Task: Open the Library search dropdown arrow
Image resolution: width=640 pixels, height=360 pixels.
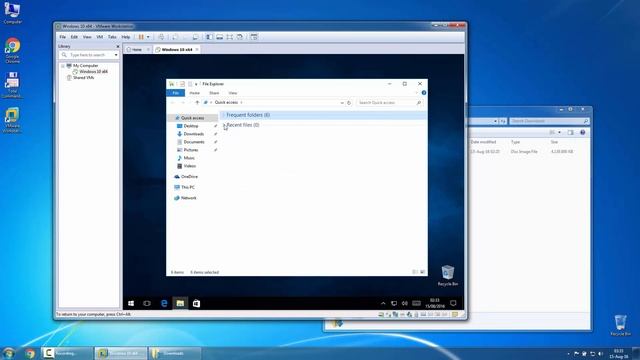Action: 116,55
